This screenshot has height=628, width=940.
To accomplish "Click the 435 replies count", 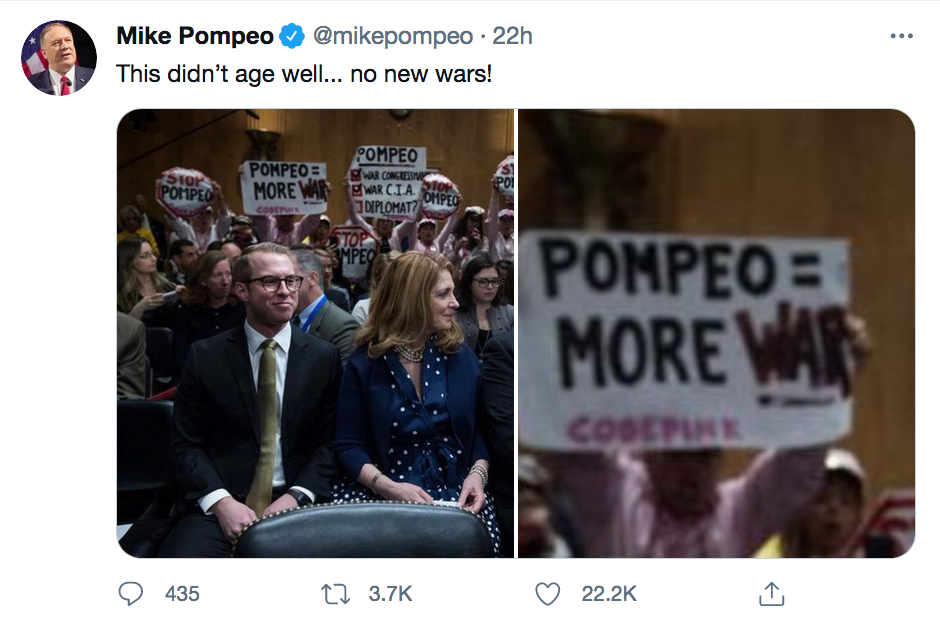I will point(182,594).
